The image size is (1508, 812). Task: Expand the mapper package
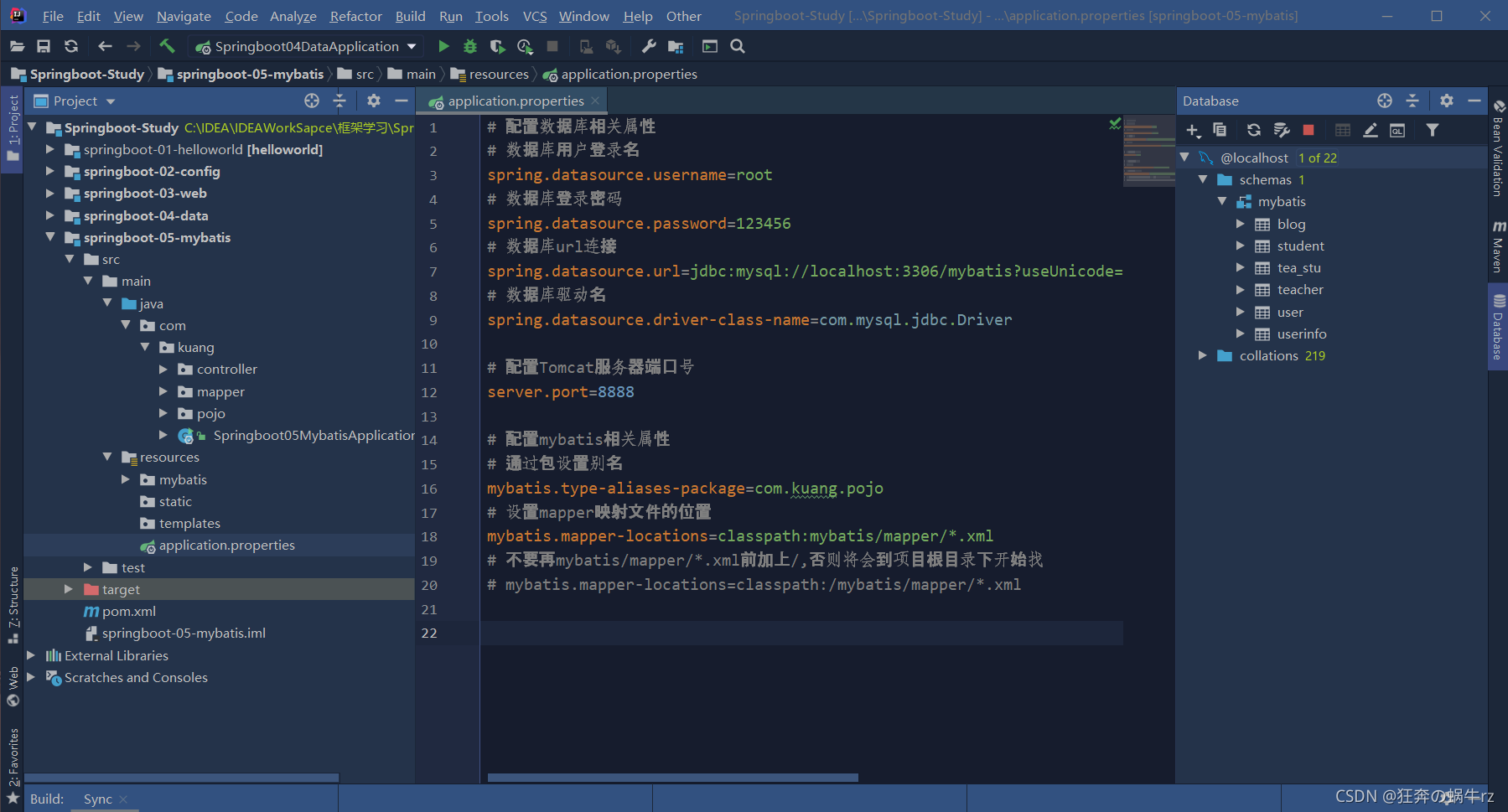163,391
